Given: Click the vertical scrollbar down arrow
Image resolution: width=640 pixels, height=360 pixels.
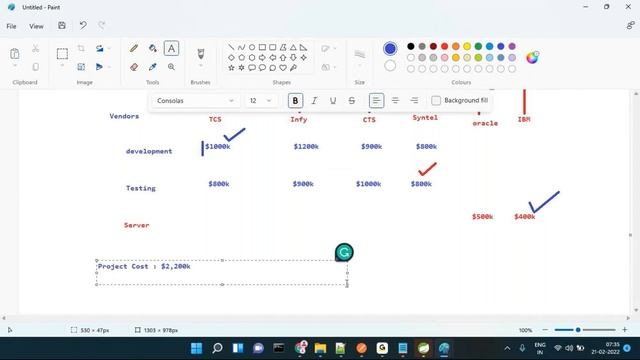Looking at the screenshot, I should [x=636, y=310].
